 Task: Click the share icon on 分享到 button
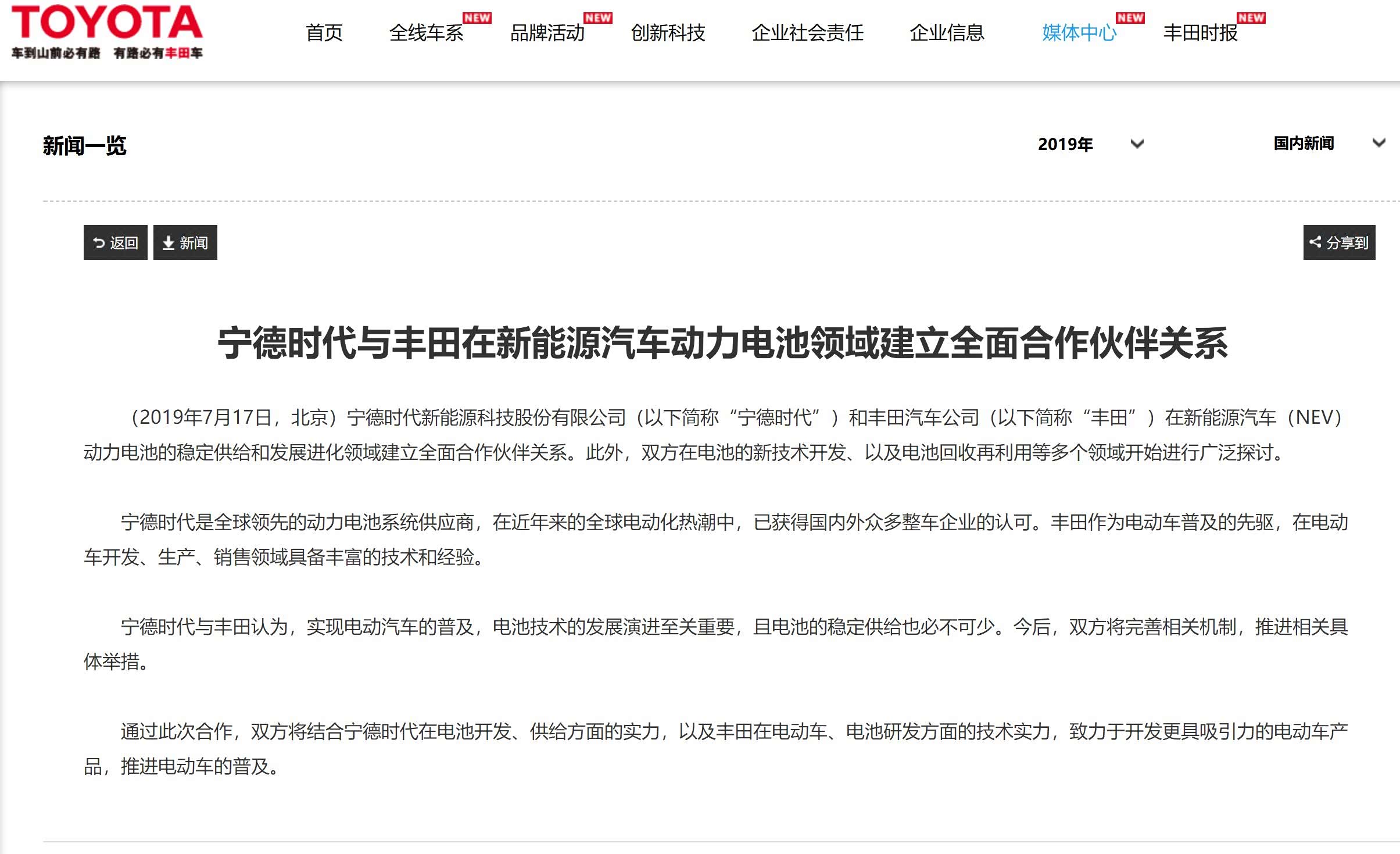click(x=1315, y=242)
